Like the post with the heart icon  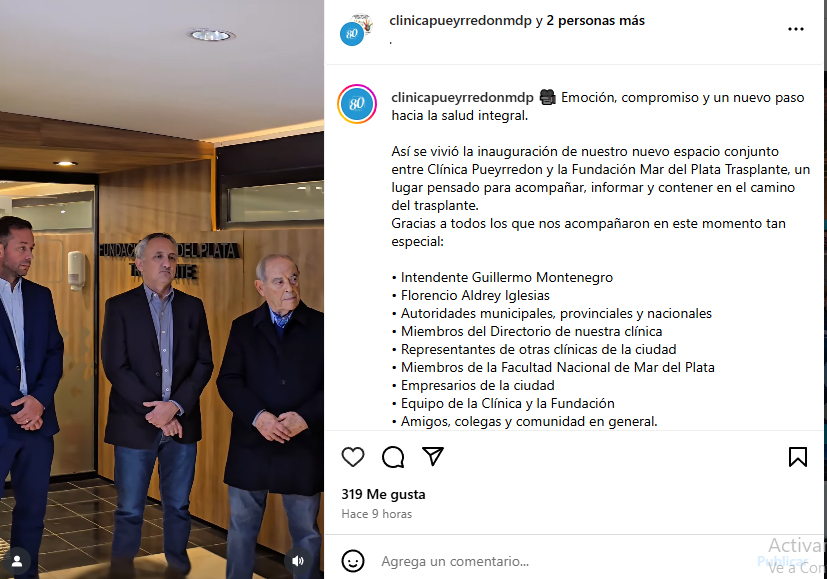tap(353, 457)
